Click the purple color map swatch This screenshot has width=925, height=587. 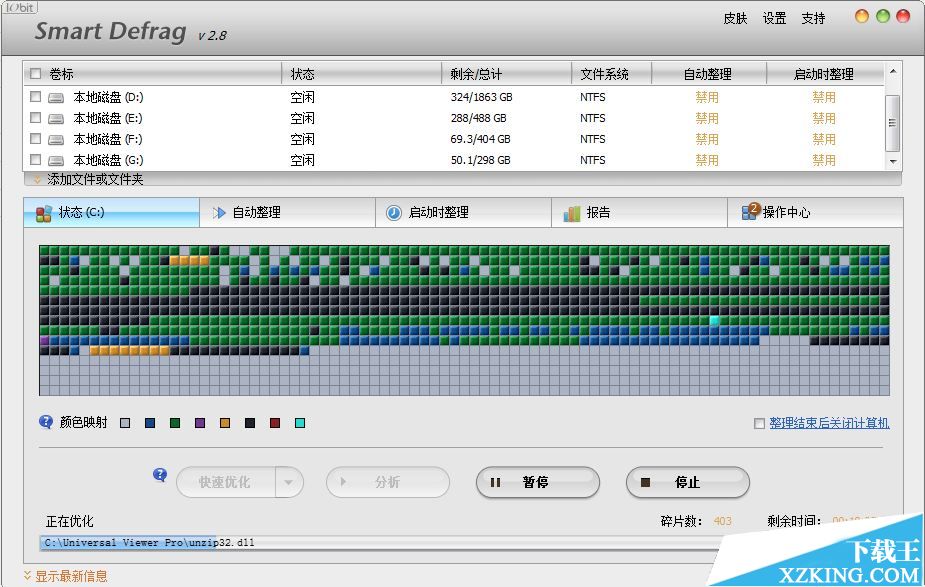coord(200,423)
